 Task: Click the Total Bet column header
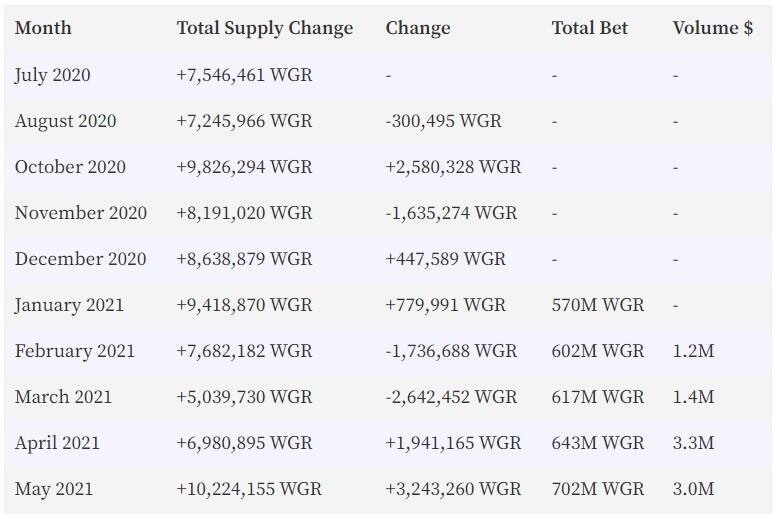point(589,28)
